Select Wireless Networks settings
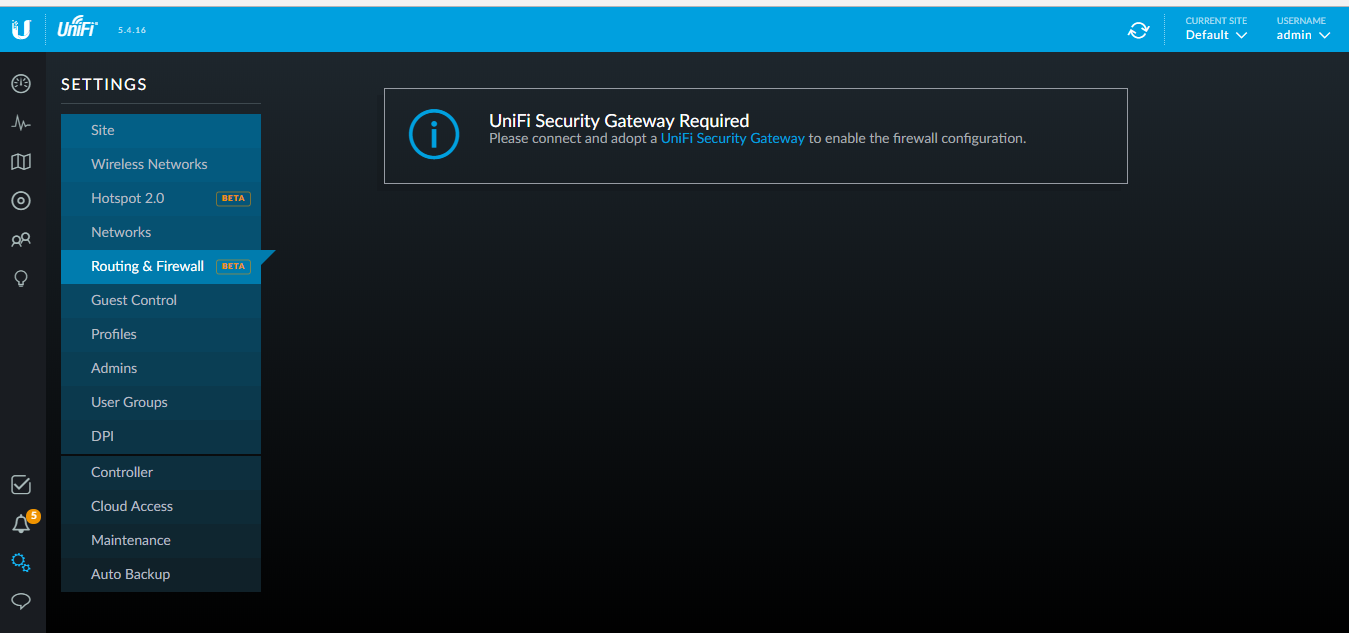Image resolution: width=1349 pixels, height=633 pixels. [161, 164]
